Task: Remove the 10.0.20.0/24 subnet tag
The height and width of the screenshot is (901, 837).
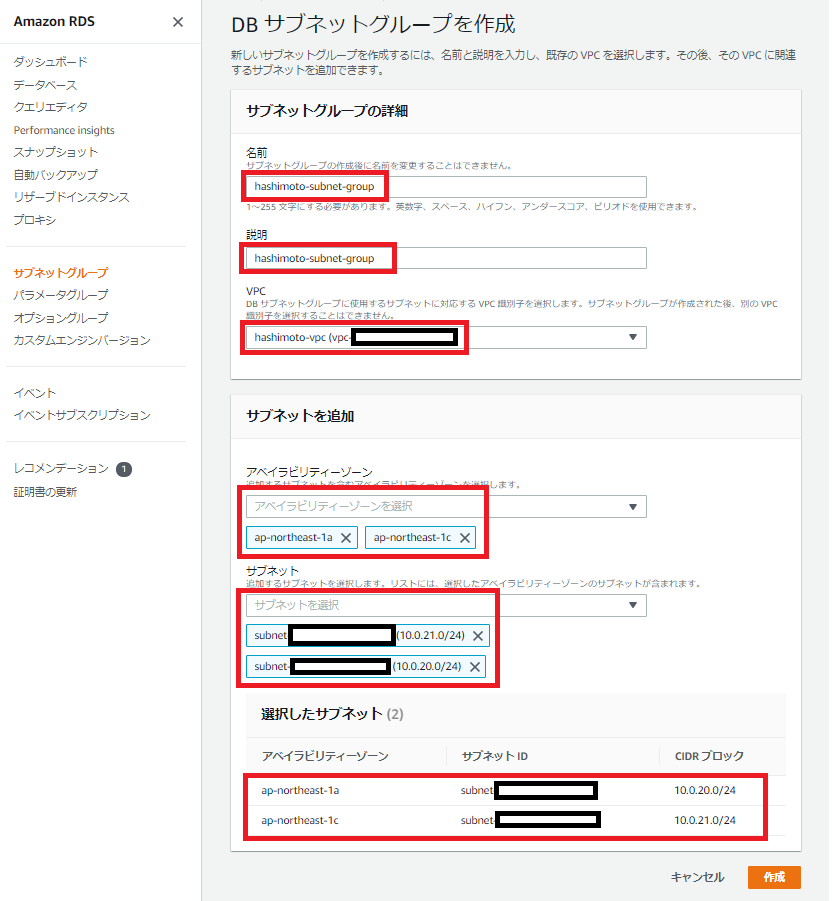Action: (x=475, y=667)
